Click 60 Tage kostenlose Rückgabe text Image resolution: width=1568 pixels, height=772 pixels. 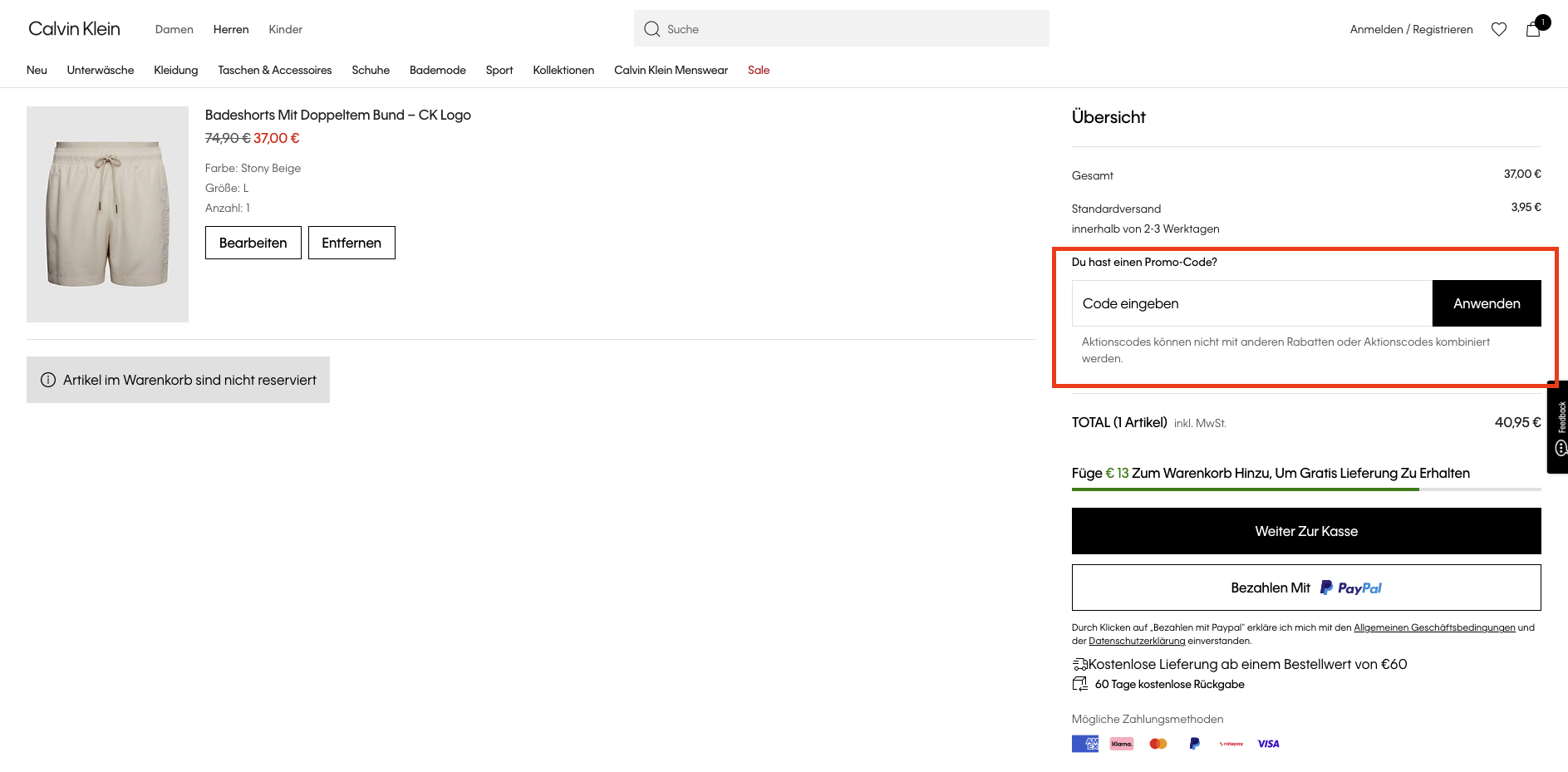1170,684
